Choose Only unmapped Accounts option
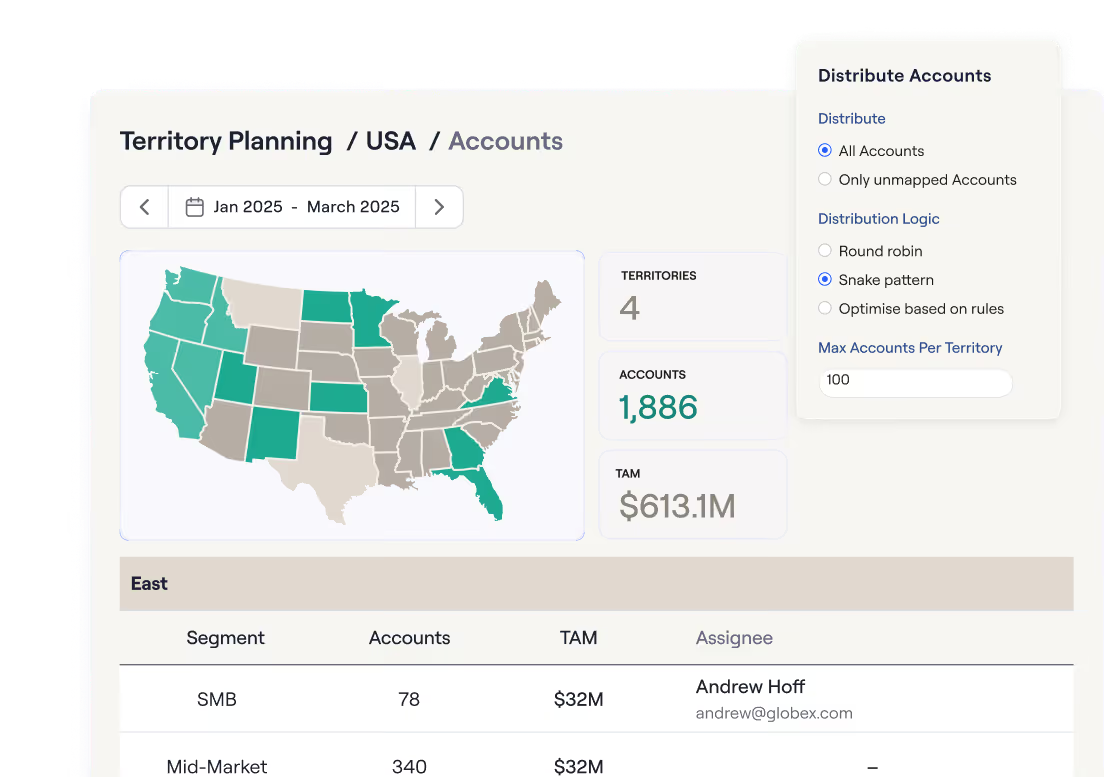This screenshot has height=777, width=1104. 824,179
